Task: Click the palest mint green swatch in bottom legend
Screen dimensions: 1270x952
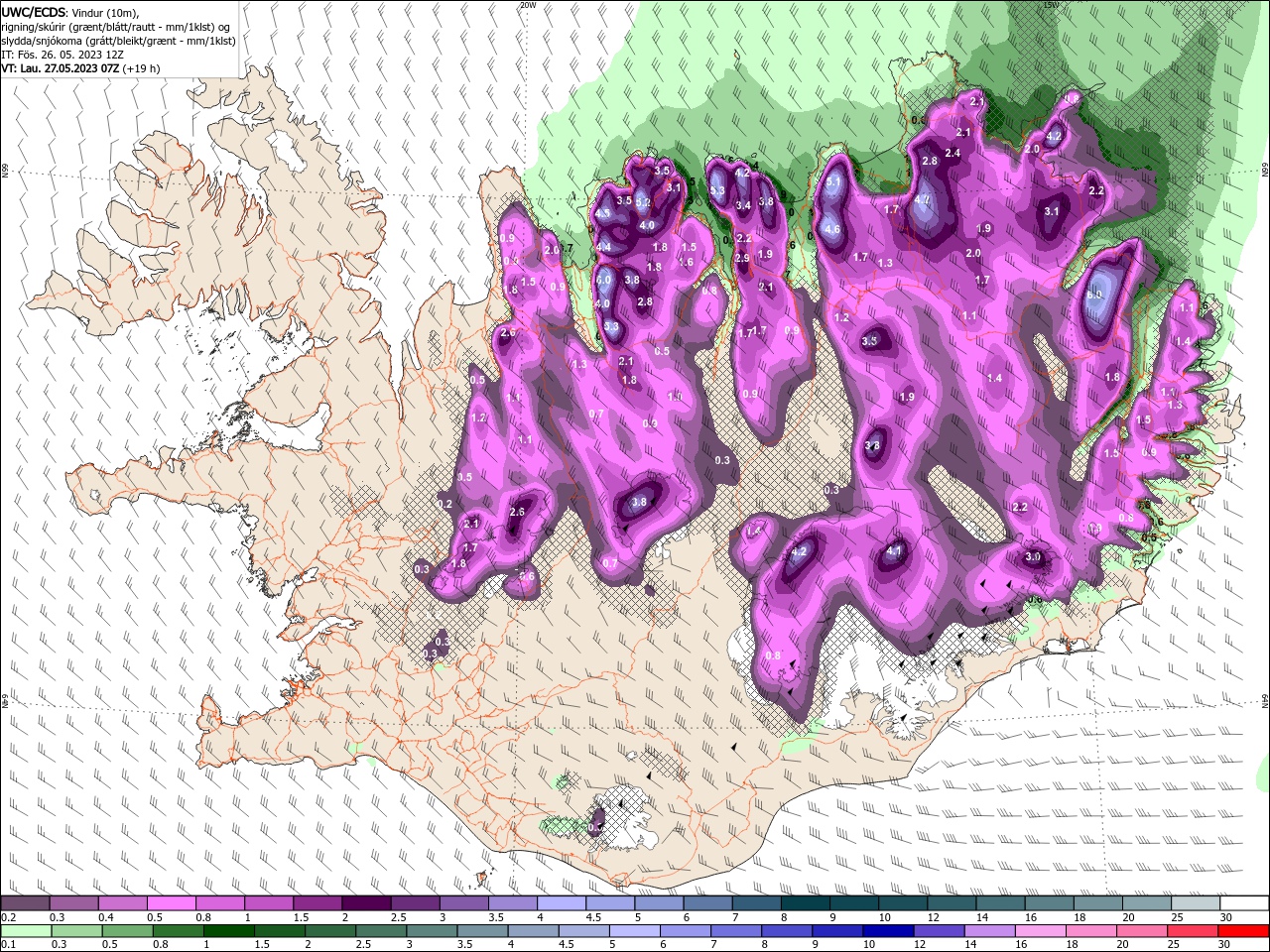Action: click(25, 930)
